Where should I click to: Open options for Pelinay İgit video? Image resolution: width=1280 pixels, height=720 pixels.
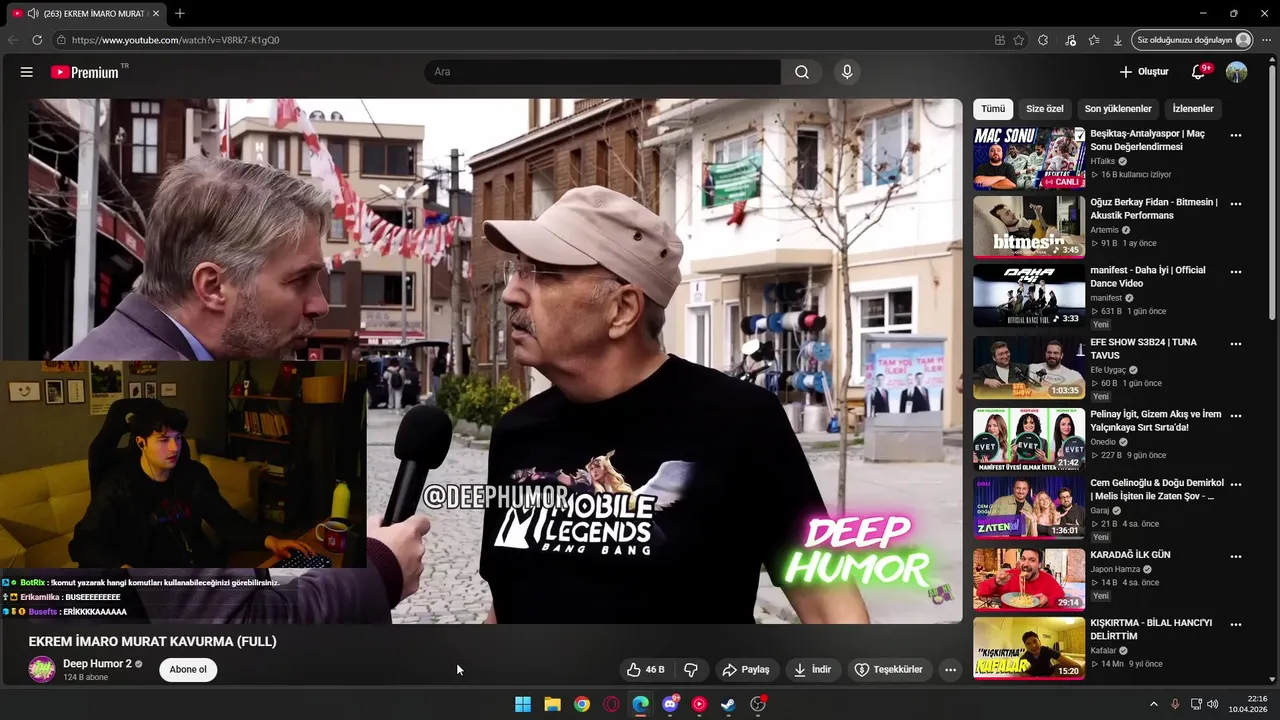point(1236,416)
